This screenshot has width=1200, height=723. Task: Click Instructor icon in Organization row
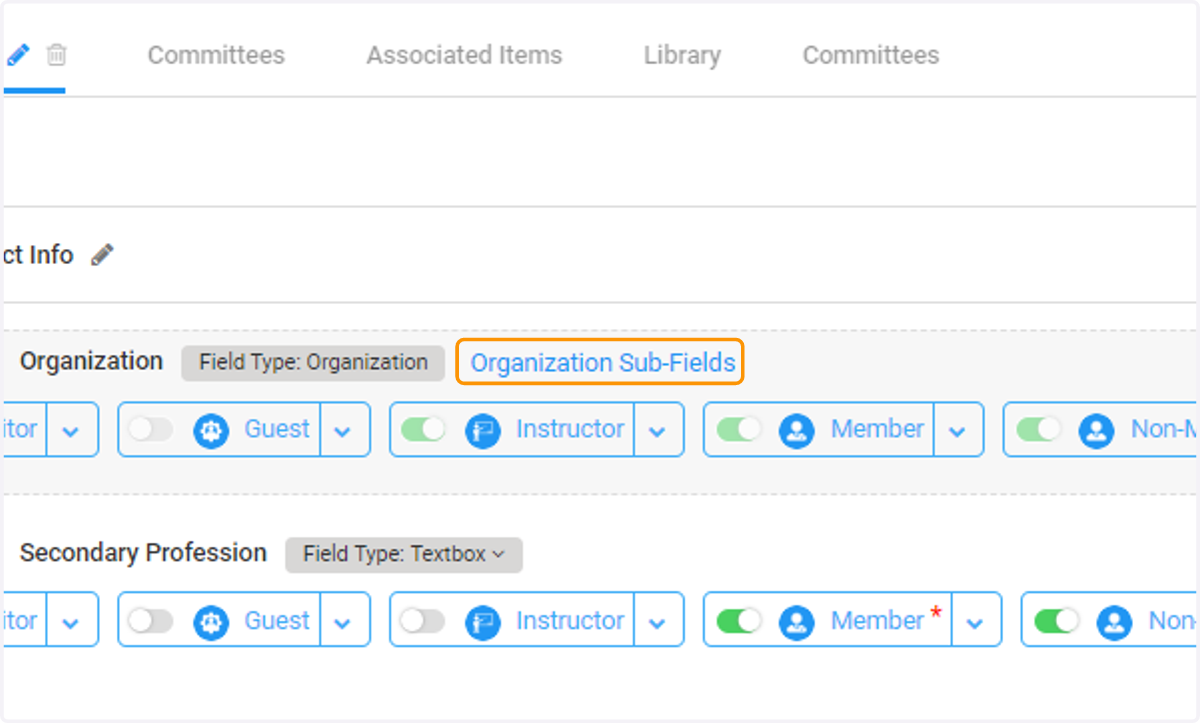click(483, 430)
